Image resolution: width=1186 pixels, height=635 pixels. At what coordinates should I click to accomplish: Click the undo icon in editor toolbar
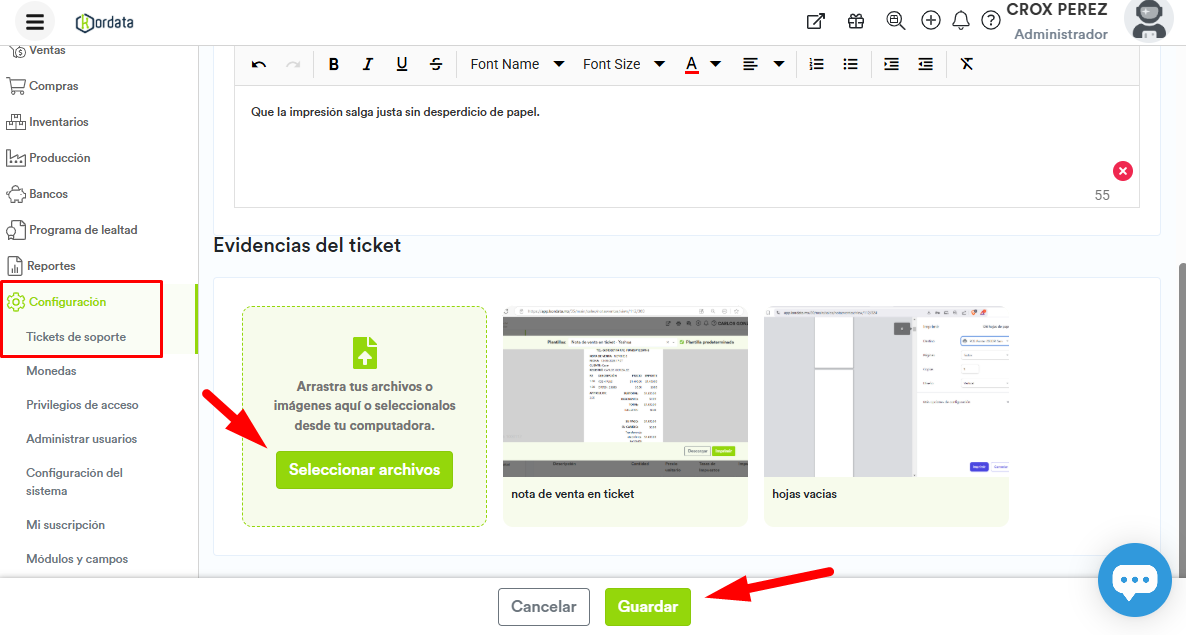(x=259, y=64)
